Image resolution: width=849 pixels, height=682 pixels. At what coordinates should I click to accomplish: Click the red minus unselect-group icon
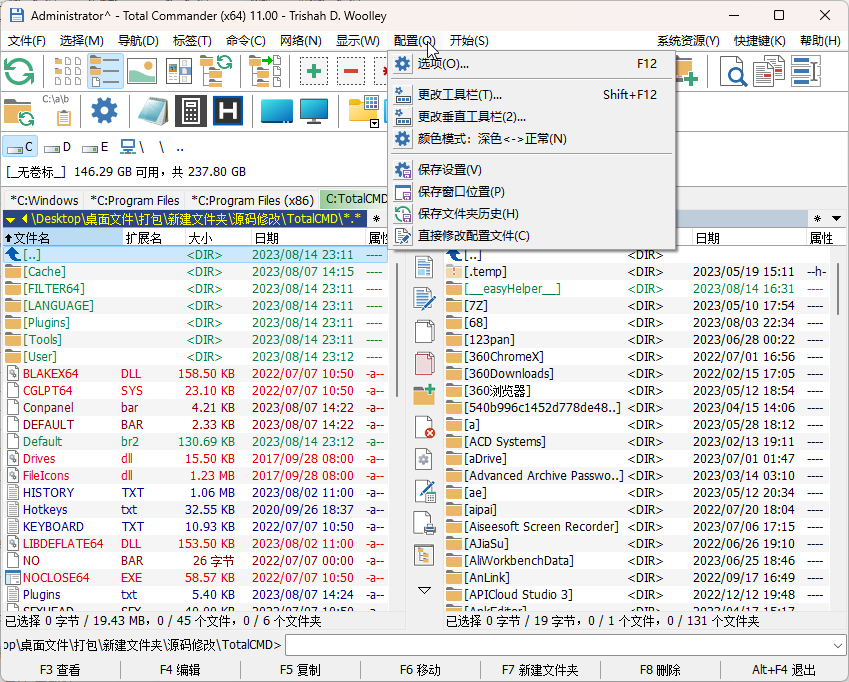pyautogui.click(x=351, y=71)
